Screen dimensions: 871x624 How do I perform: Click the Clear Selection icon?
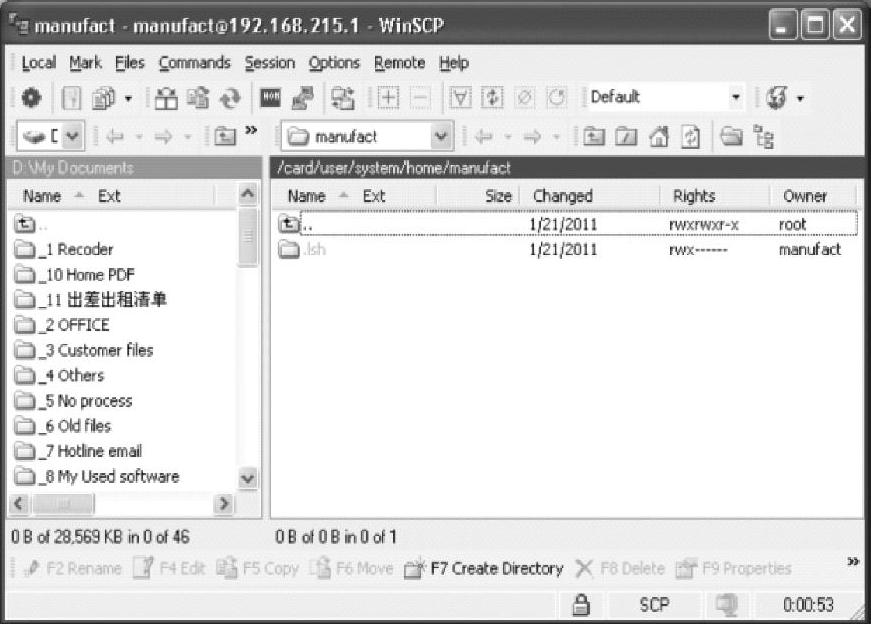point(524,98)
